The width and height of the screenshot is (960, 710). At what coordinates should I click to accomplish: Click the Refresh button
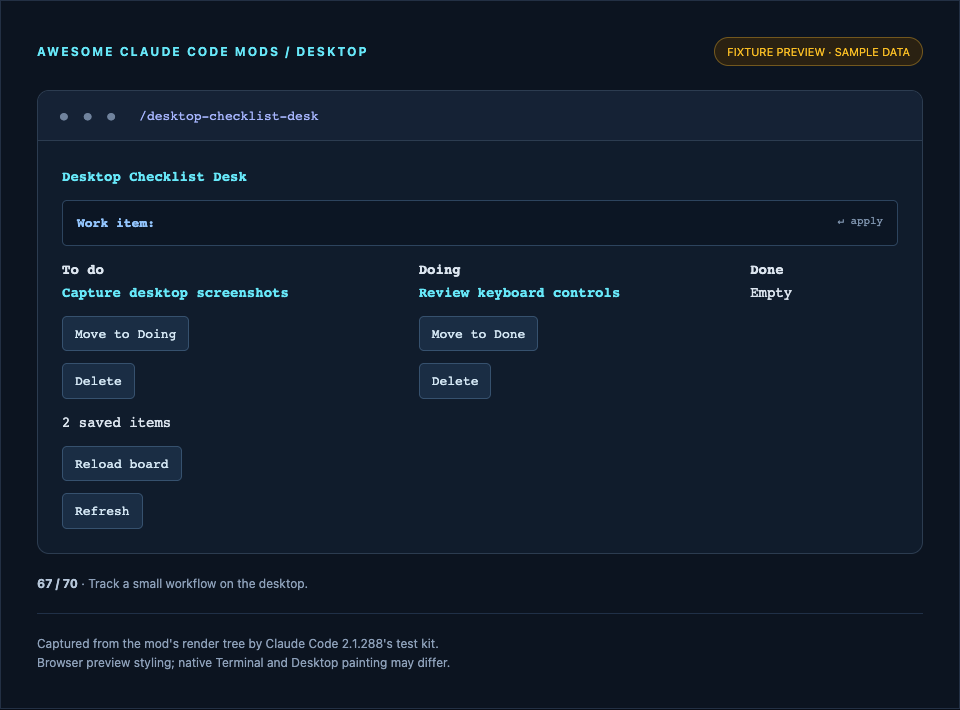(102, 510)
